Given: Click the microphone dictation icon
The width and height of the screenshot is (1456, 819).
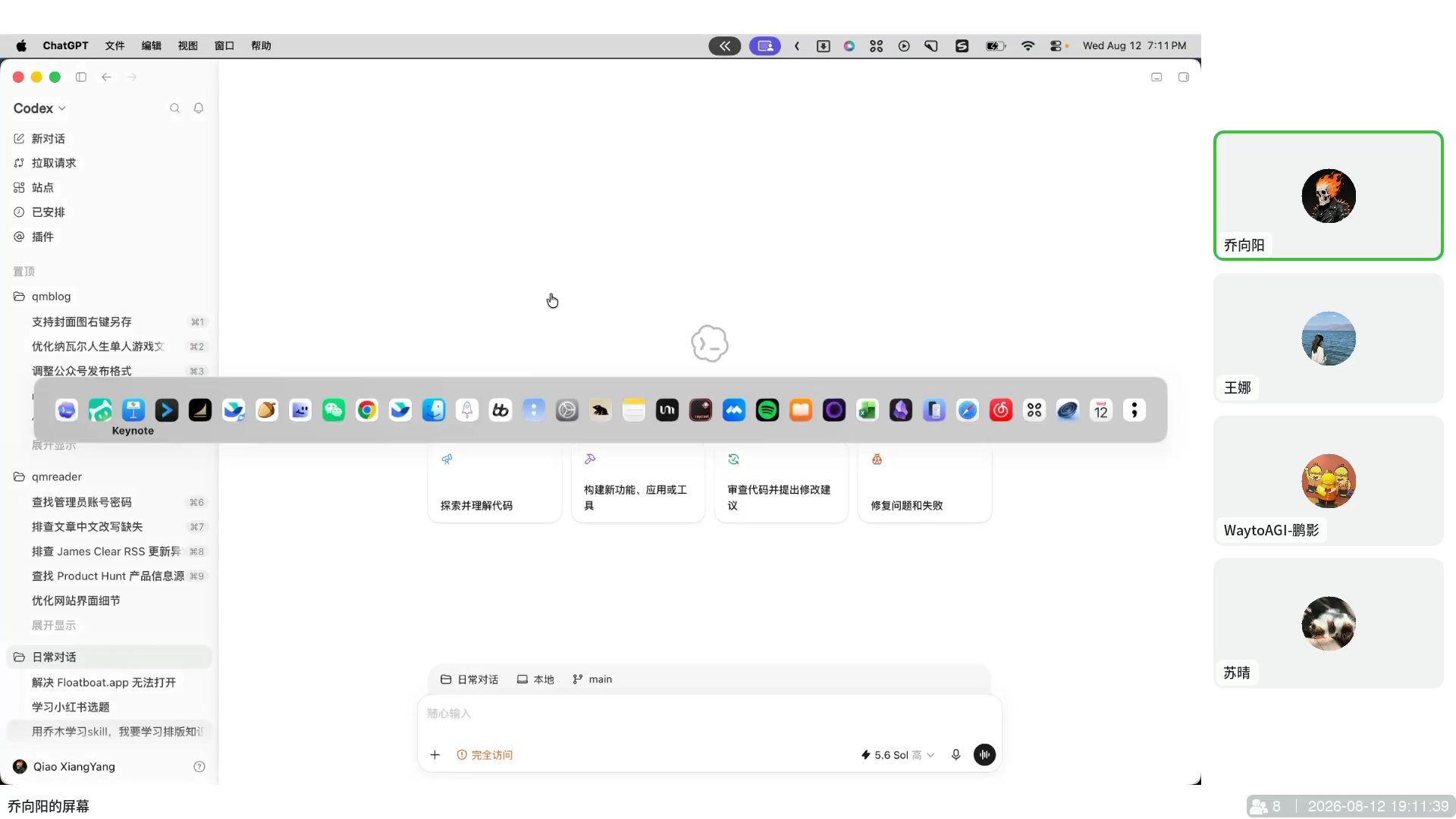Looking at the screenshot, I should pos(955,755).
